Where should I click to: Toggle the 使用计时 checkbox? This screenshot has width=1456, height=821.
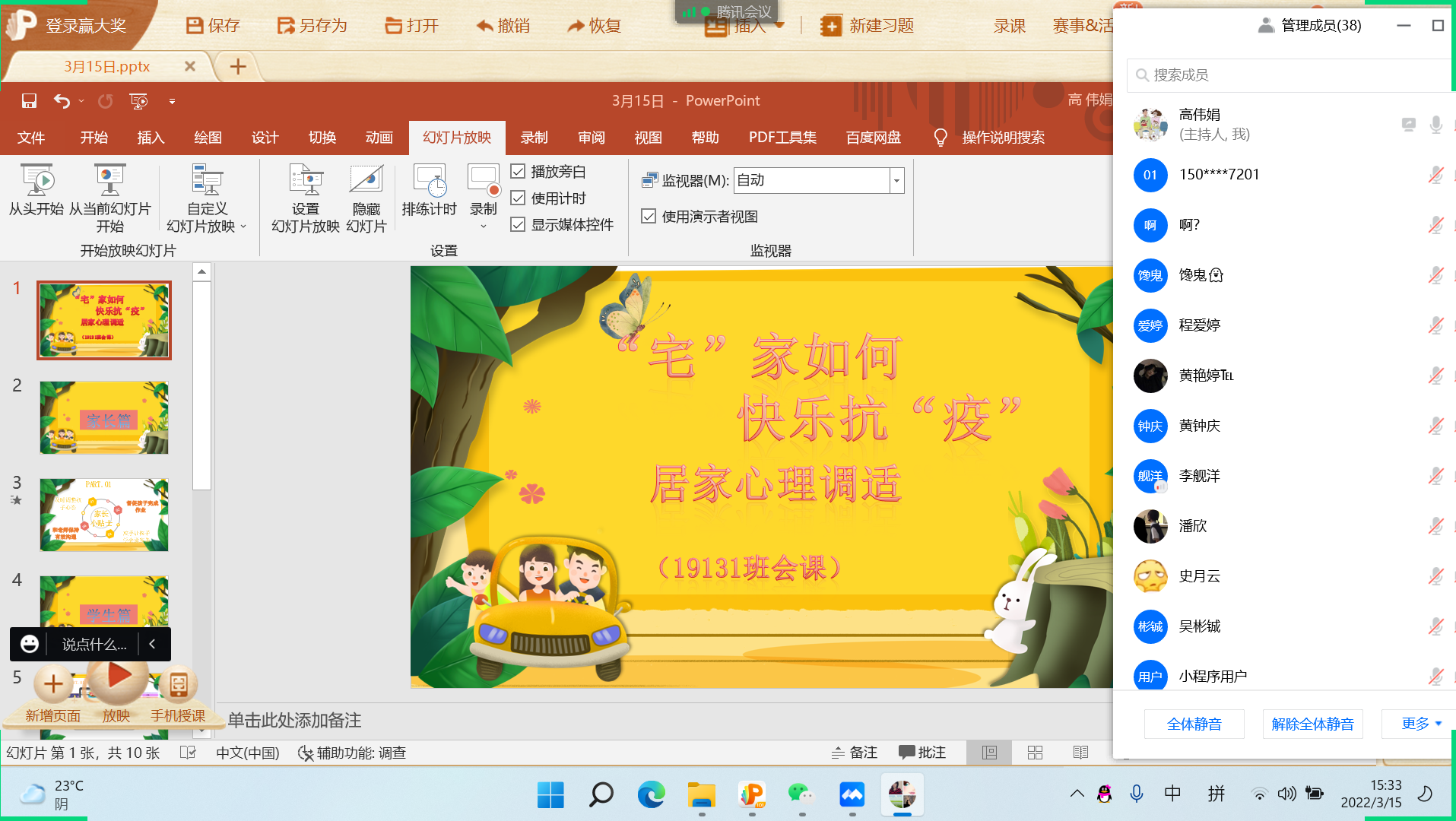point(518,198)
